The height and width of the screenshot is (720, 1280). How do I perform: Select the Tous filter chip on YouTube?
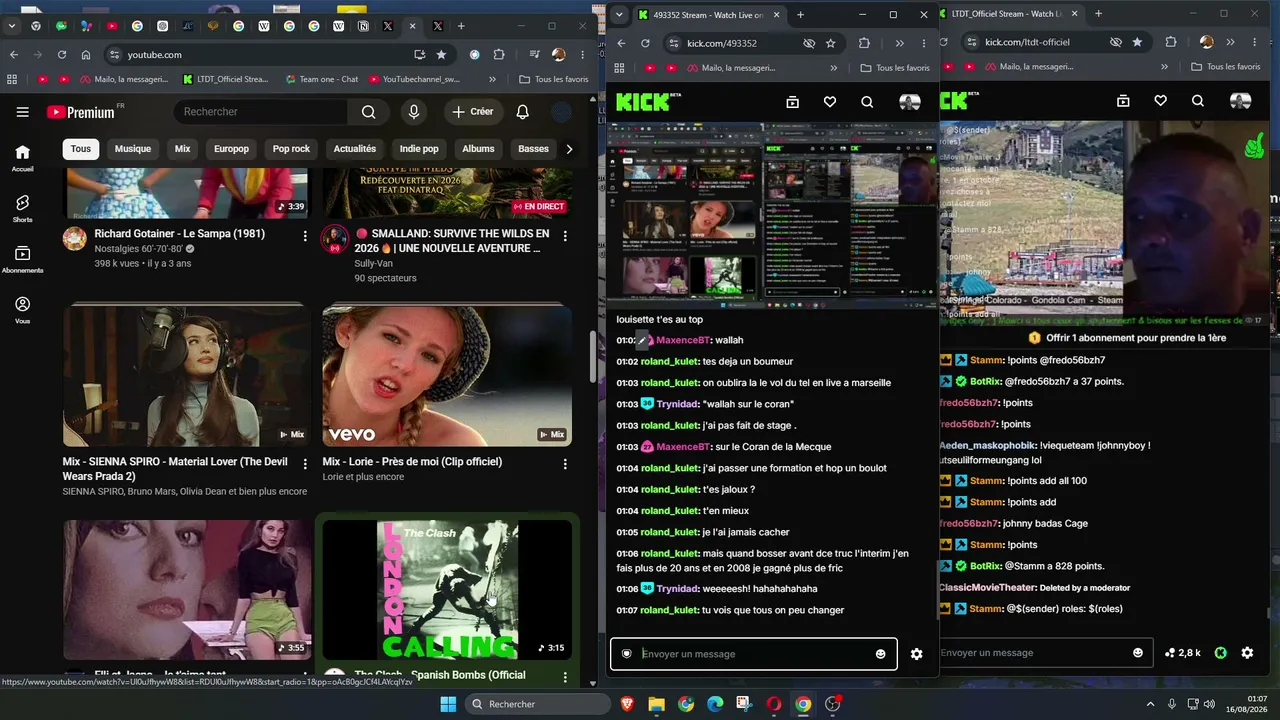point(81,149)
